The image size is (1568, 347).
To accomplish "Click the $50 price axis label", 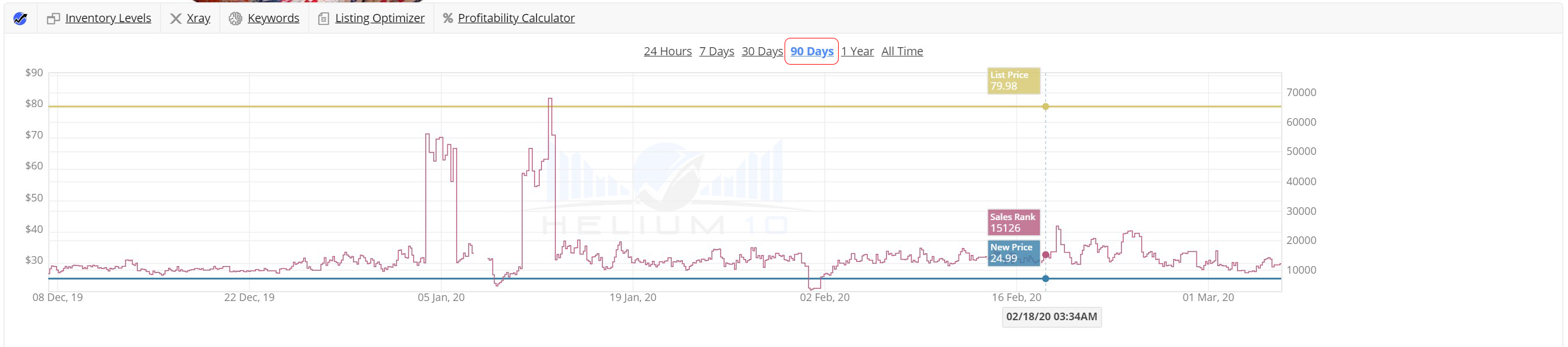I will pyautogui.click(x=34, y=198).
